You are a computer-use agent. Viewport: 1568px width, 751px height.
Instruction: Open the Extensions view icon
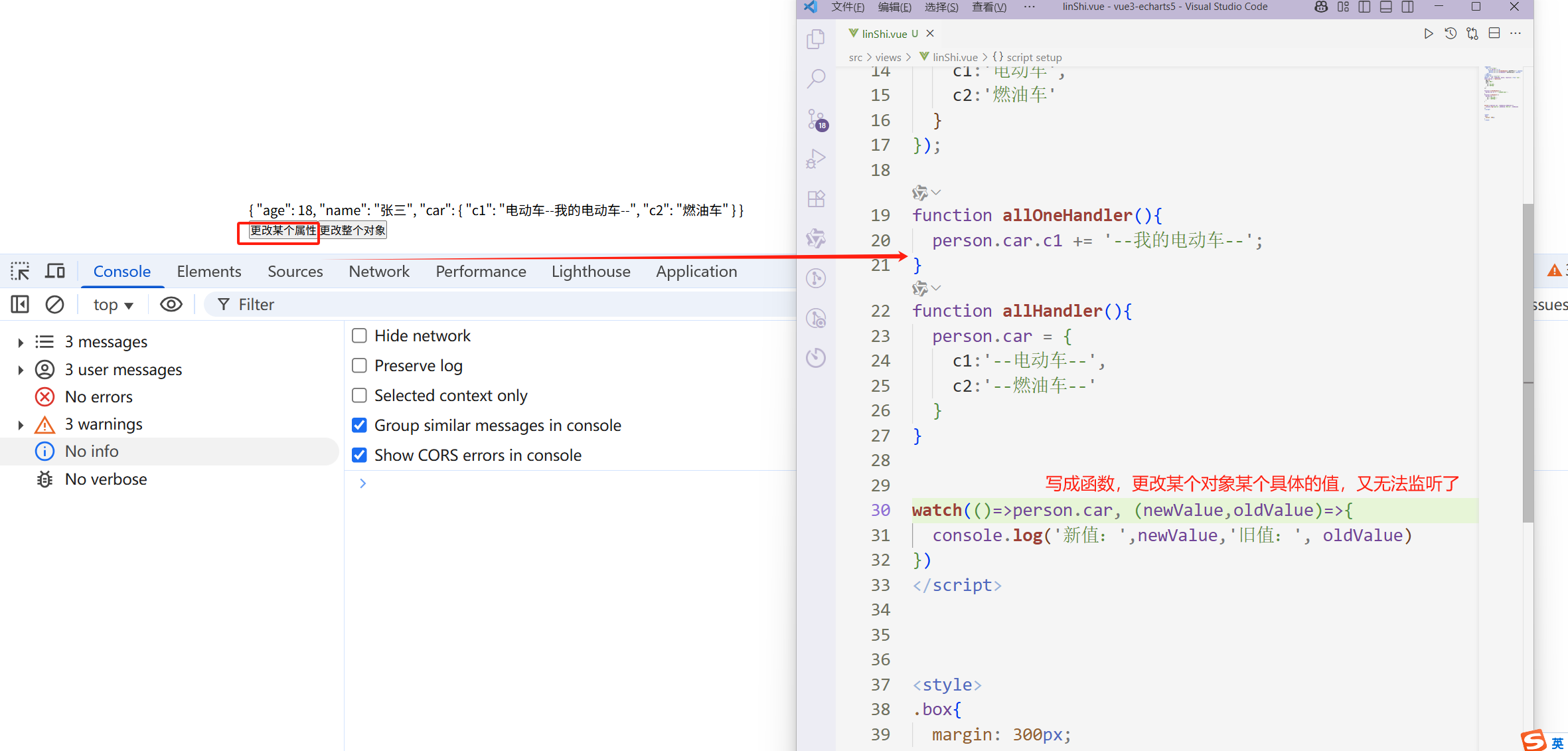pyautogui.click(x=816, y=199)
